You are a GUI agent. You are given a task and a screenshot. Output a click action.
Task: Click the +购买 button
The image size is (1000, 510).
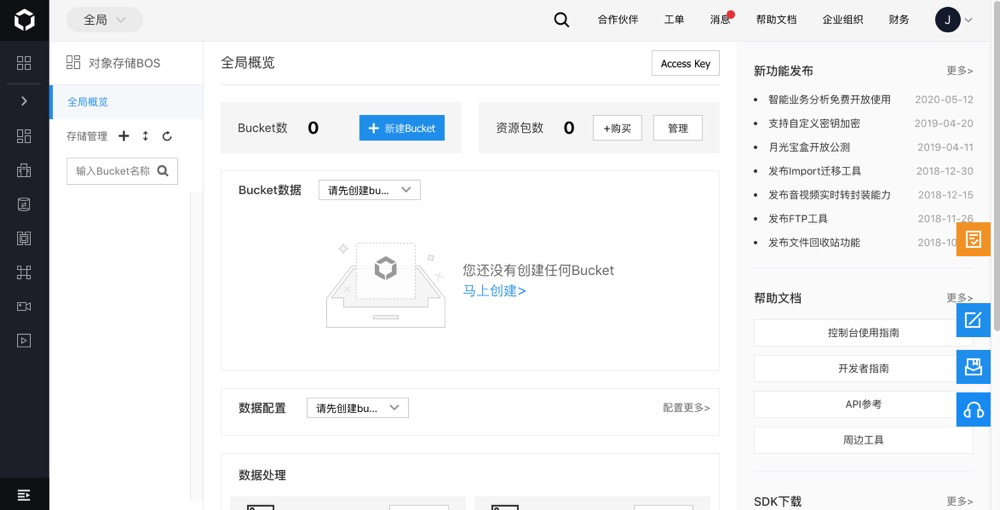(617, 128)
